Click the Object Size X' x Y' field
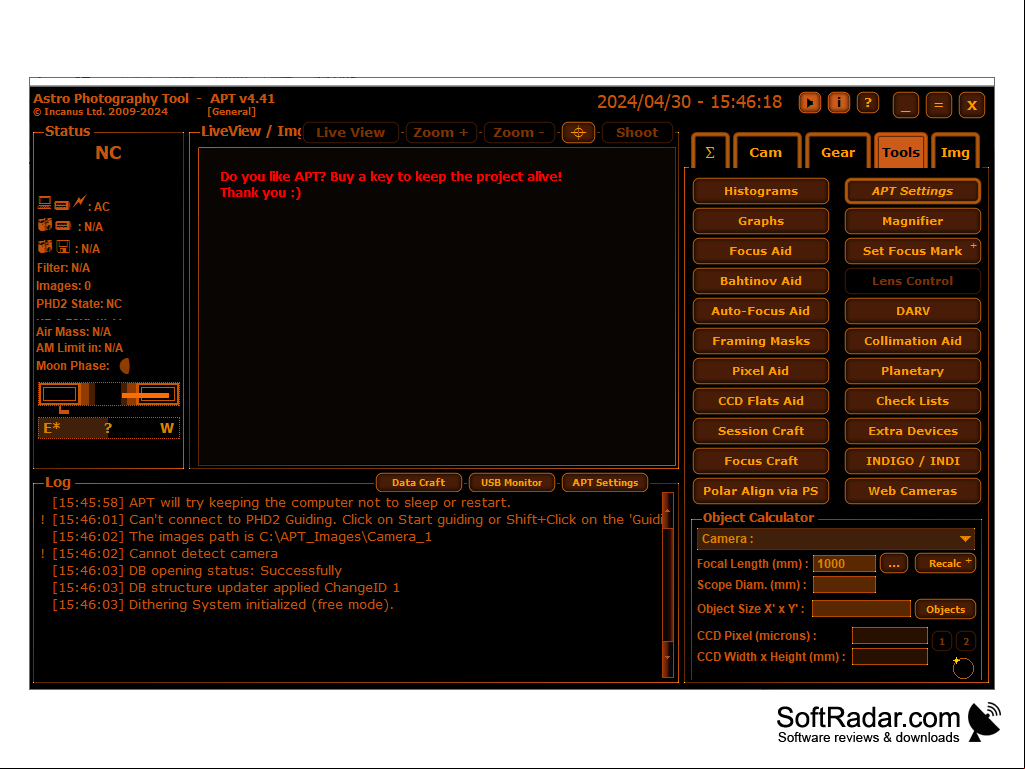 point(861,609)
